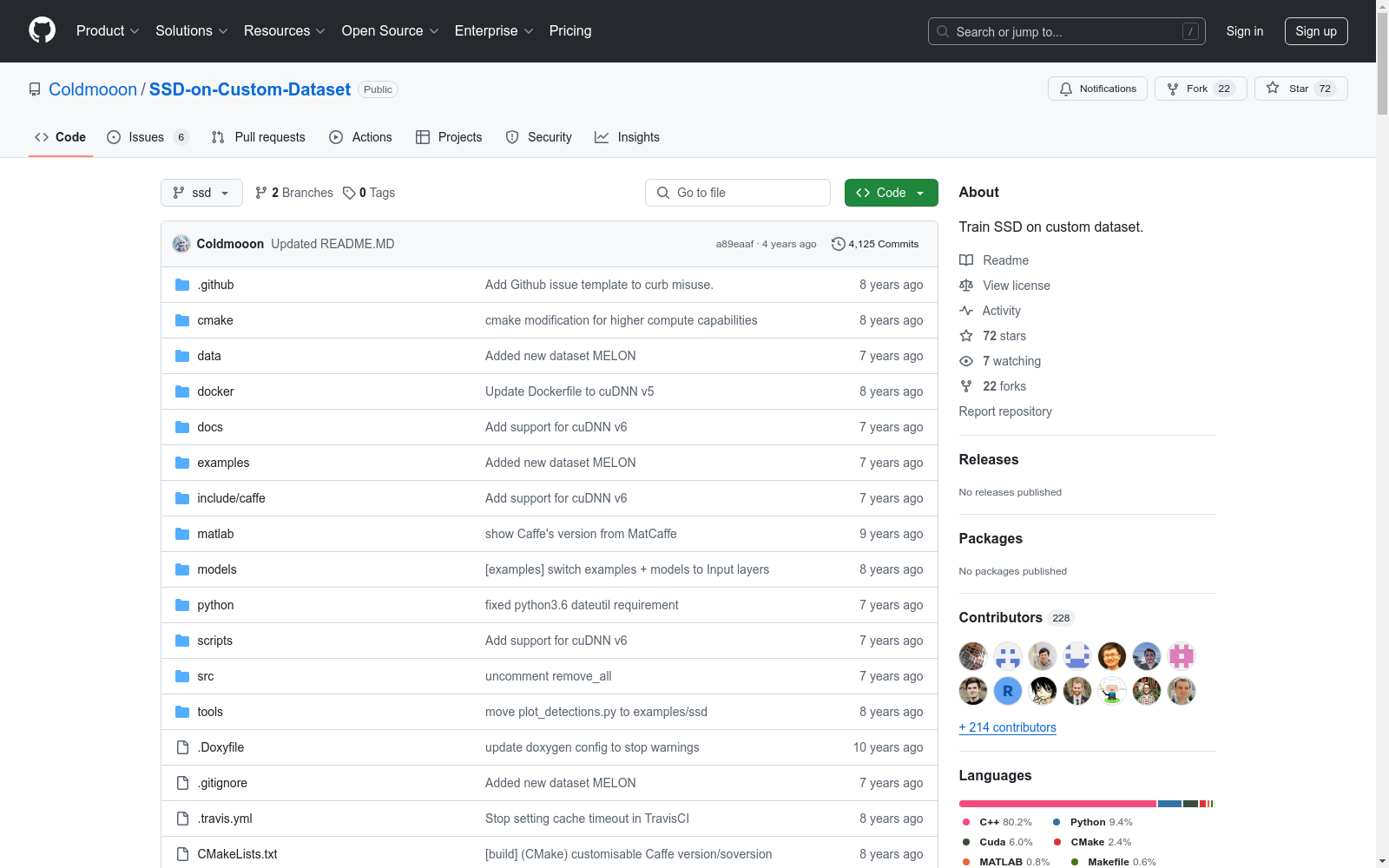Open the .gitignore file

(x=222, y=783)
